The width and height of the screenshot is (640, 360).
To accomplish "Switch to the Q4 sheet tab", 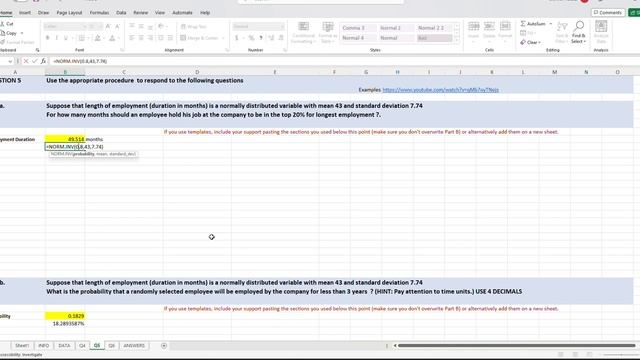I will click(x=82, y=346).
